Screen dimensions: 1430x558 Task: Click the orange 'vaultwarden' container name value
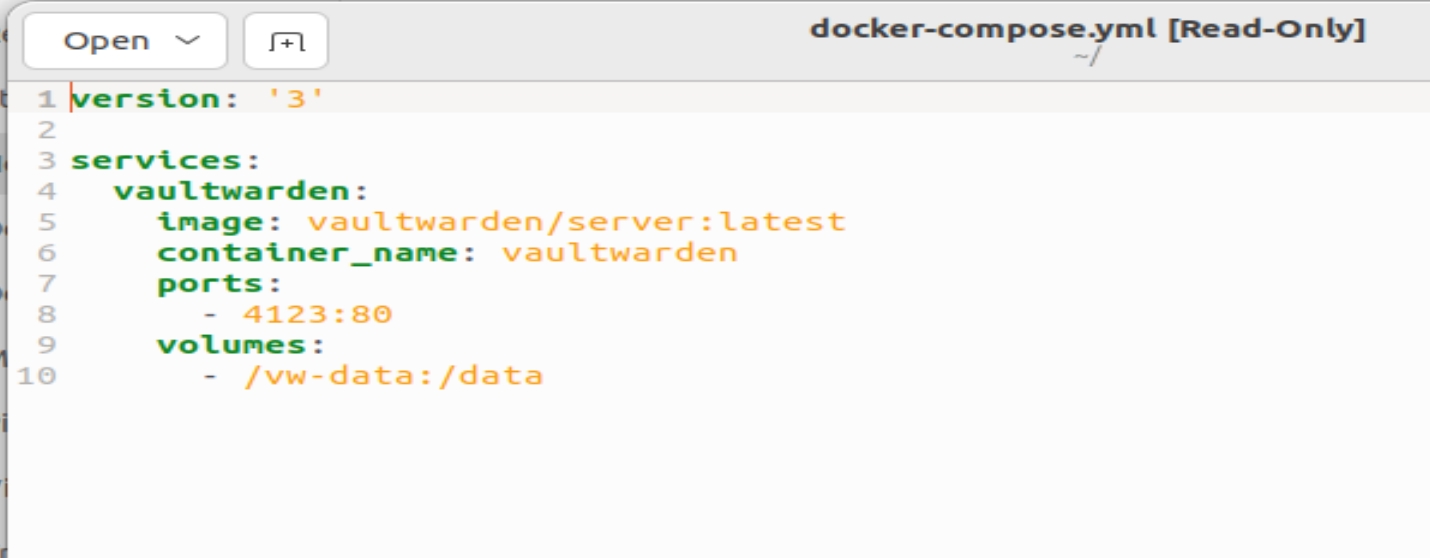coord(619,252)
